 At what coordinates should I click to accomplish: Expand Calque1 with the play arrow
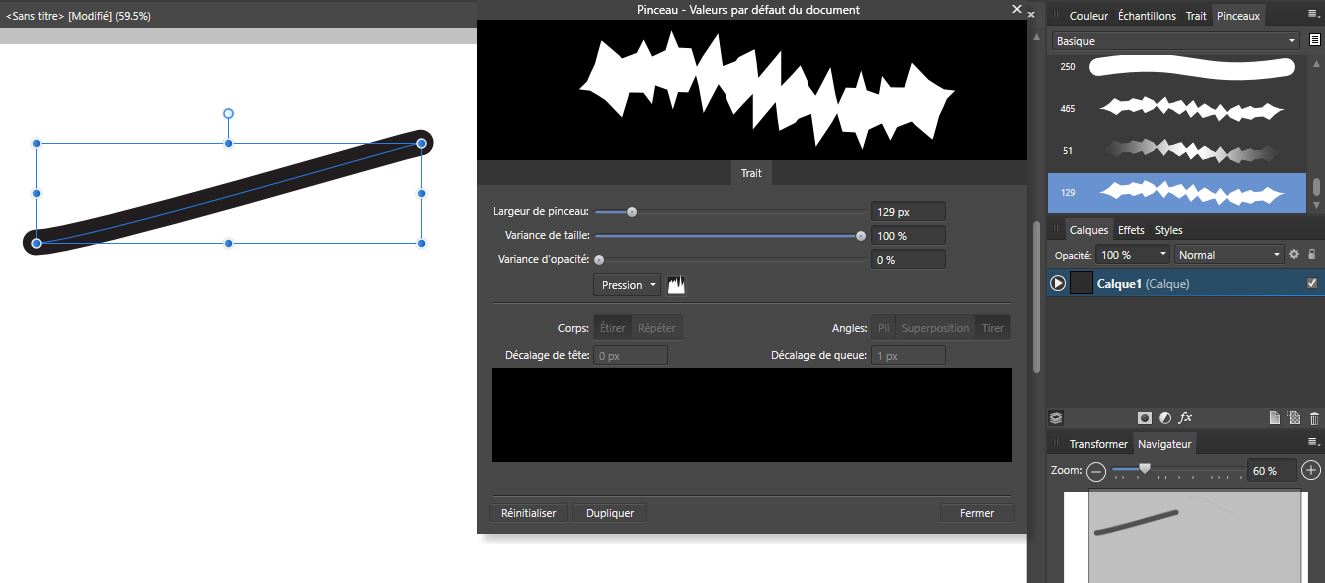click(1058, 284)
